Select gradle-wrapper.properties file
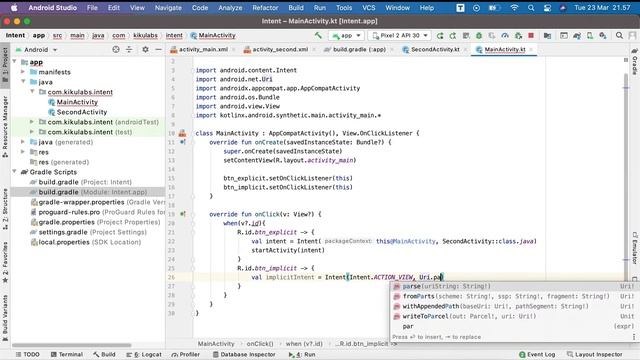This screenshot has height=360, width=640. coord(98,202)
